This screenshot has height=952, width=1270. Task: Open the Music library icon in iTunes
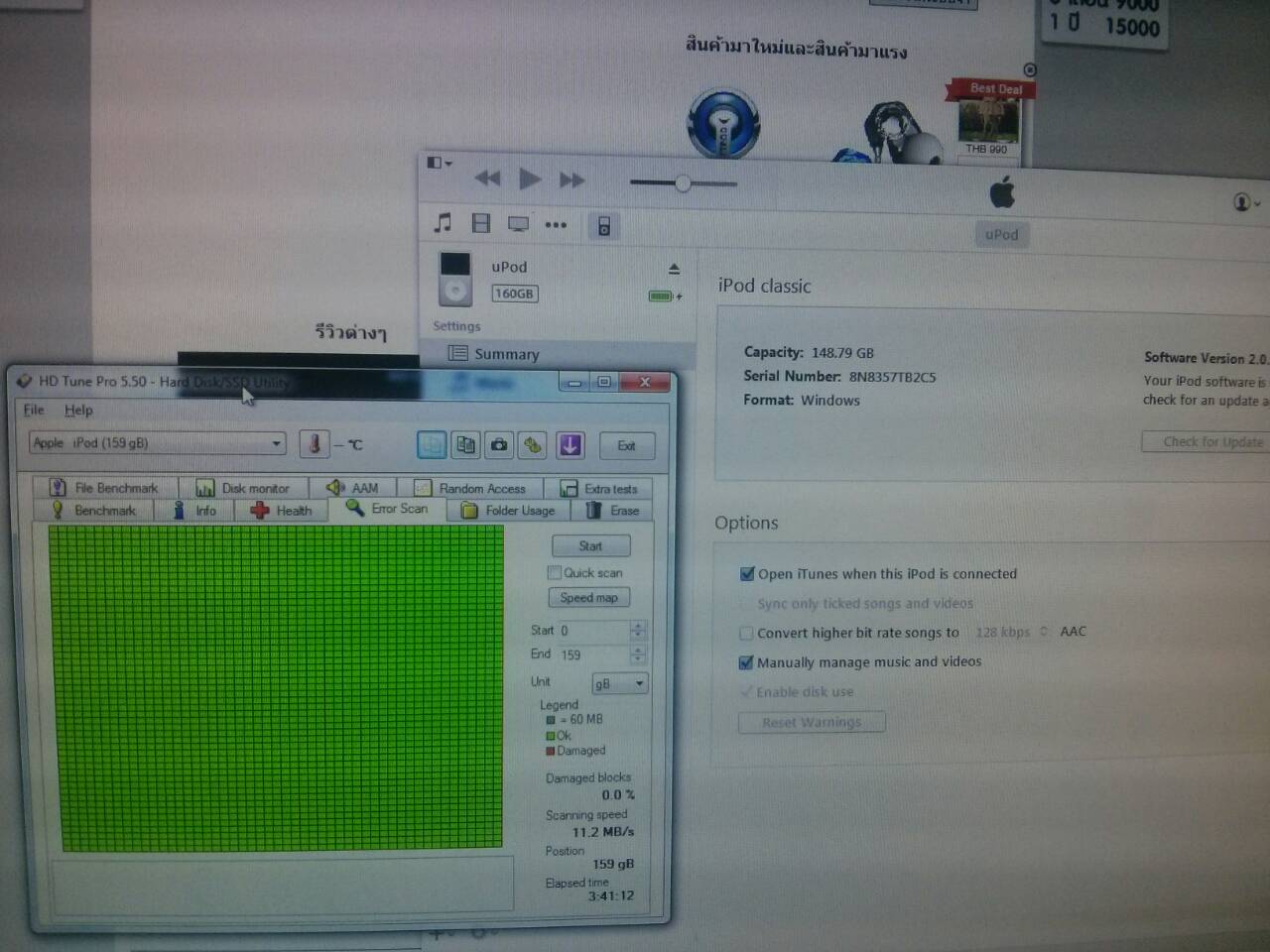pos(443,223)
